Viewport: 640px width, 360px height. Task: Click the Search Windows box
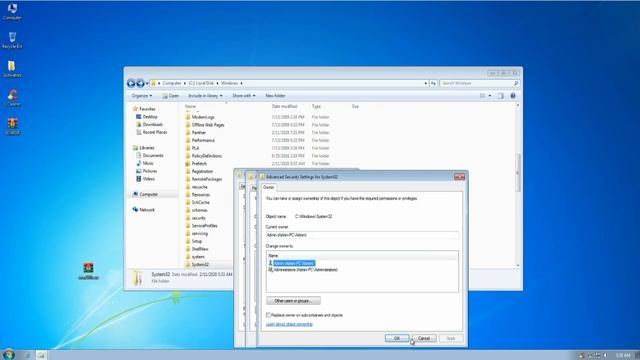click(x=479, y=83)
